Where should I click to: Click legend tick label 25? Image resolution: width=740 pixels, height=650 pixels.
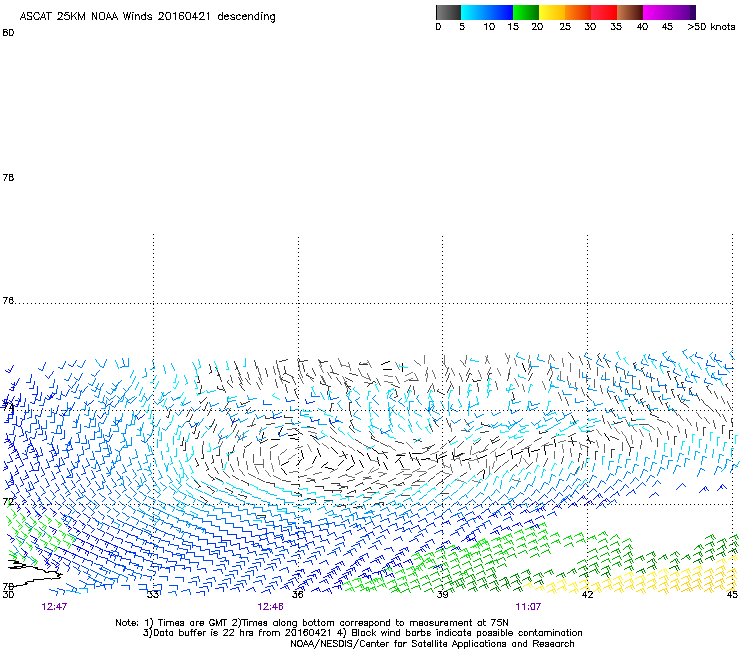(x=565, y=27)
